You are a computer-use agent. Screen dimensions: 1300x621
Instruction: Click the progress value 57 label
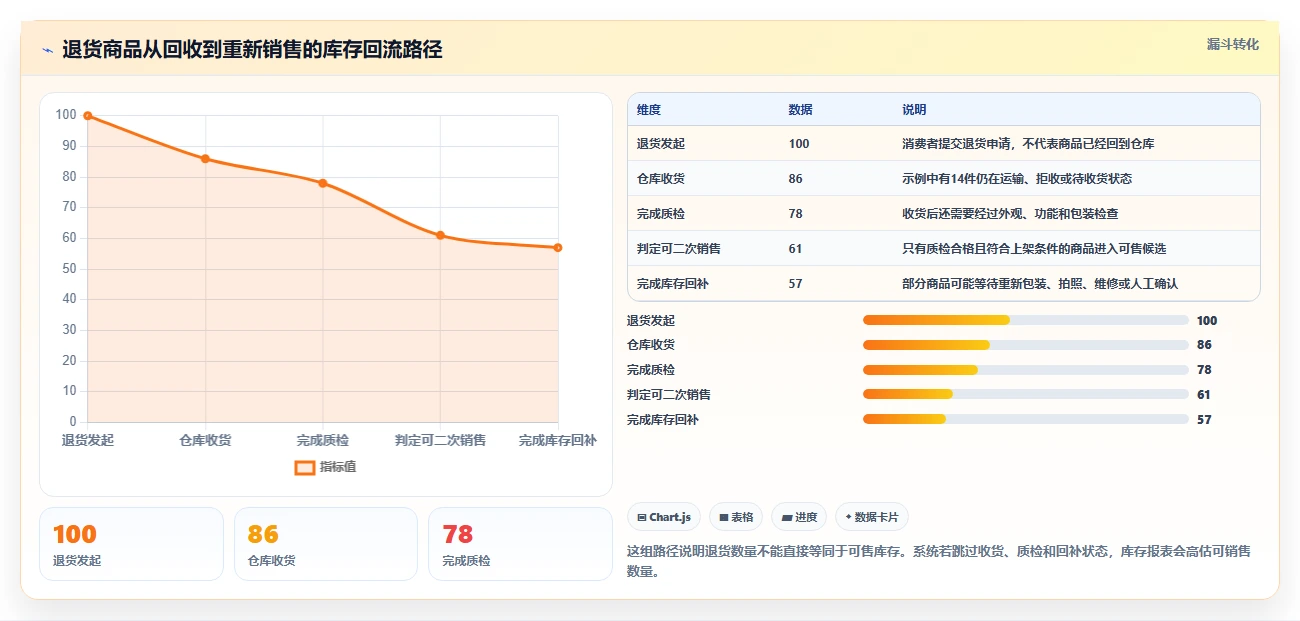[1204, 420]
